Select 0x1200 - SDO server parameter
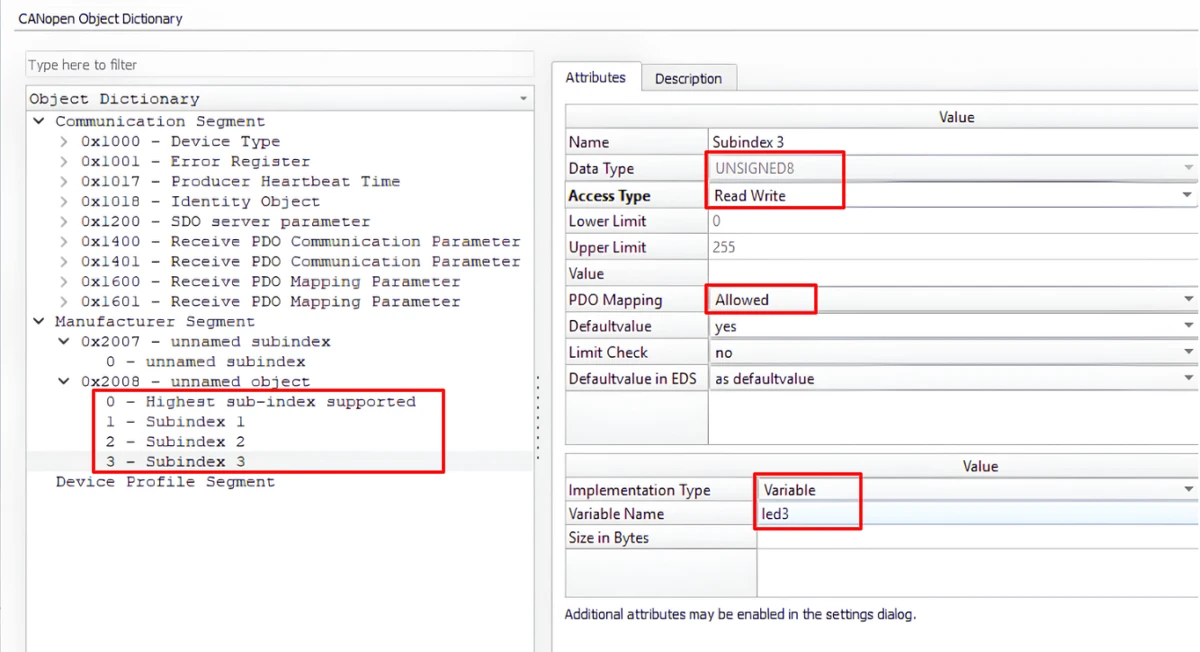 225,221
